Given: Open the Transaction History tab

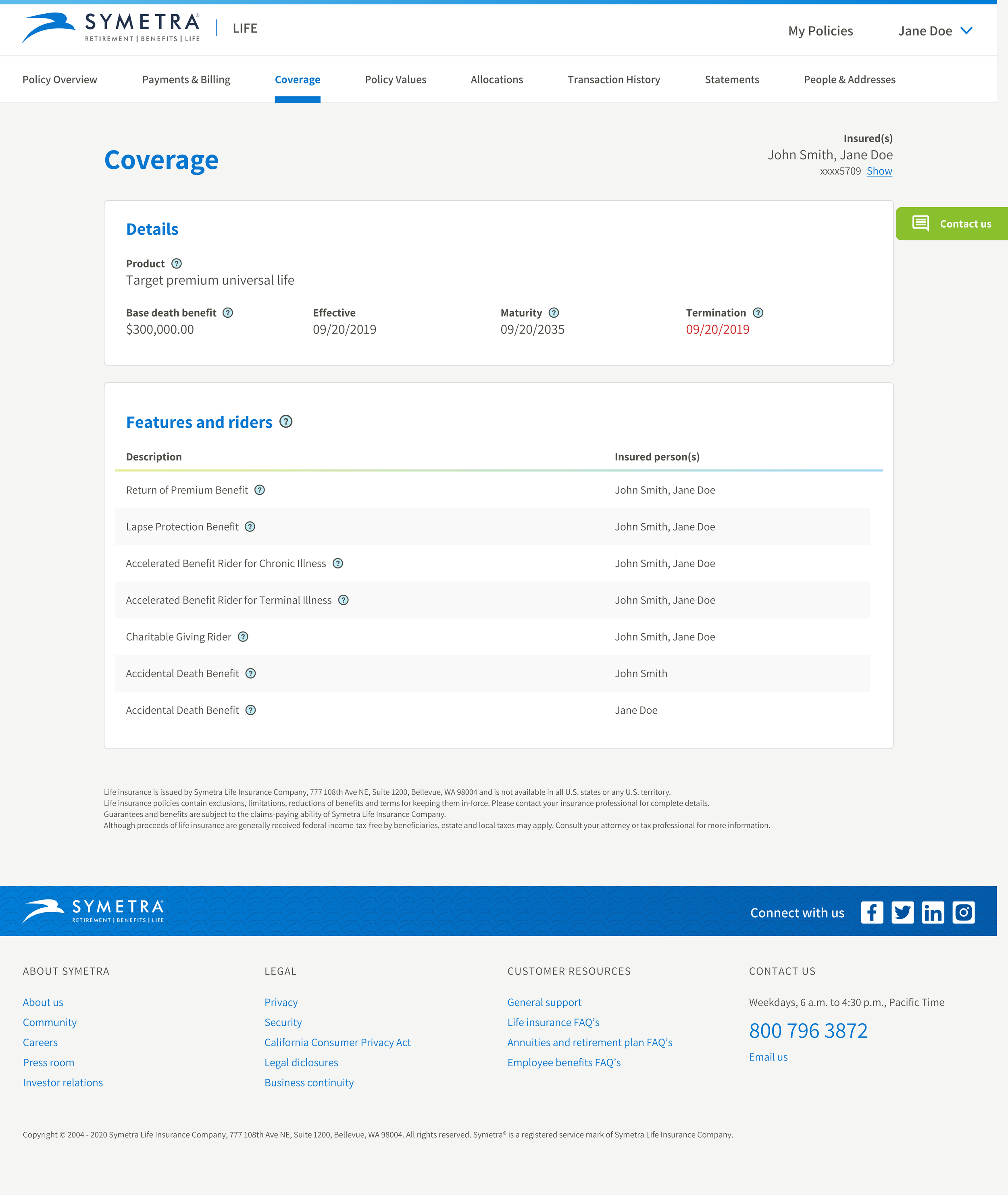Looking at the screenshot, I should [x=614, y=79].
